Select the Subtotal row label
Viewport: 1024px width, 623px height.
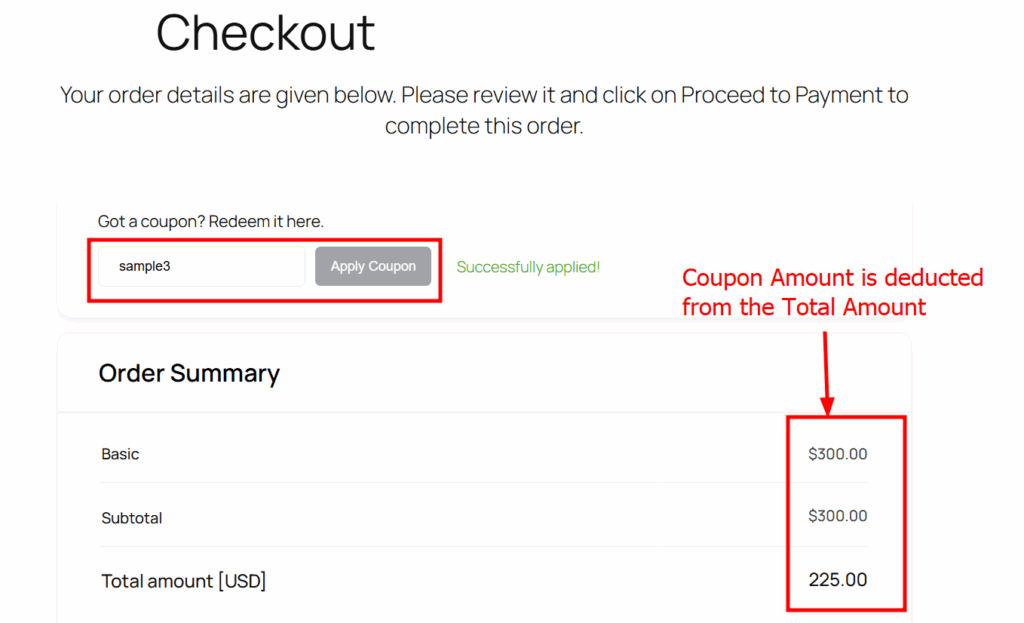tap(131, 518)
